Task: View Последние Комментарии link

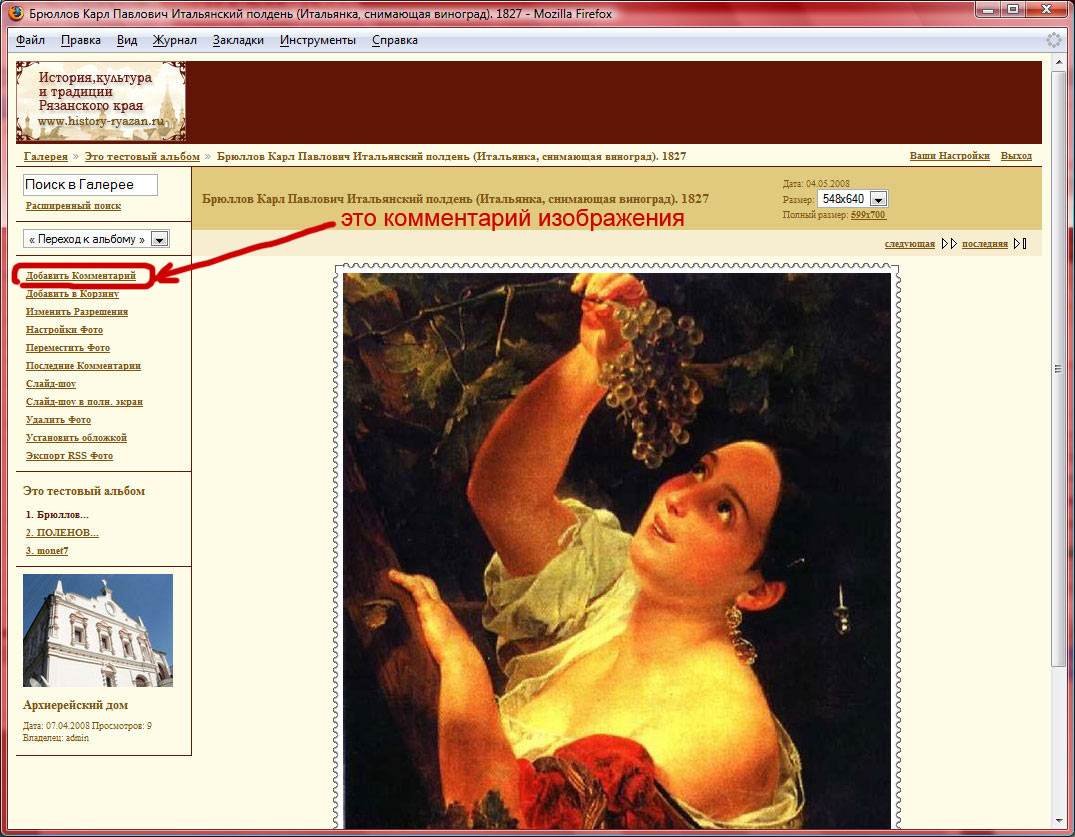Action: pyautogui.click(x=83, y=365)
